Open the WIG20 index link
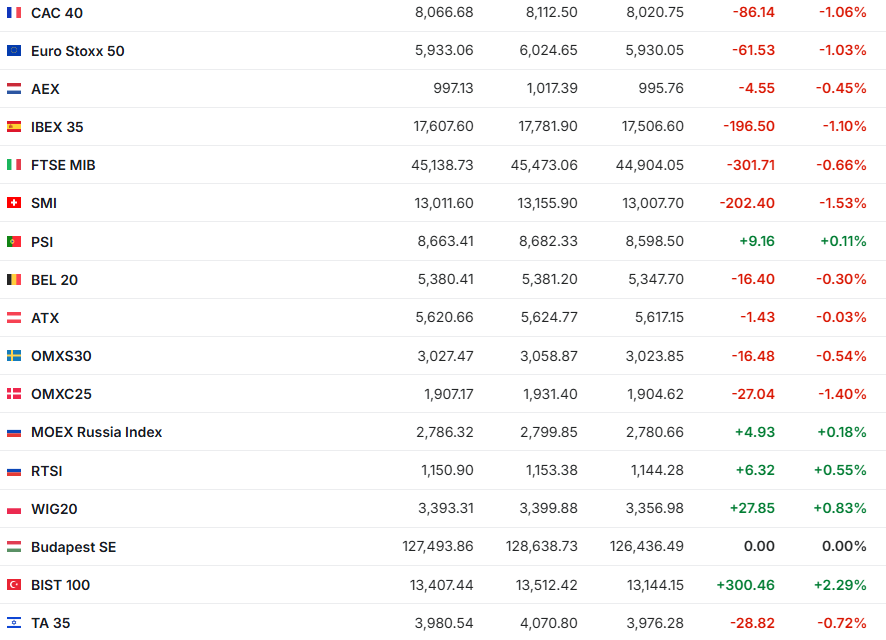This screenshot has width=886, height=640. point(54,509)
